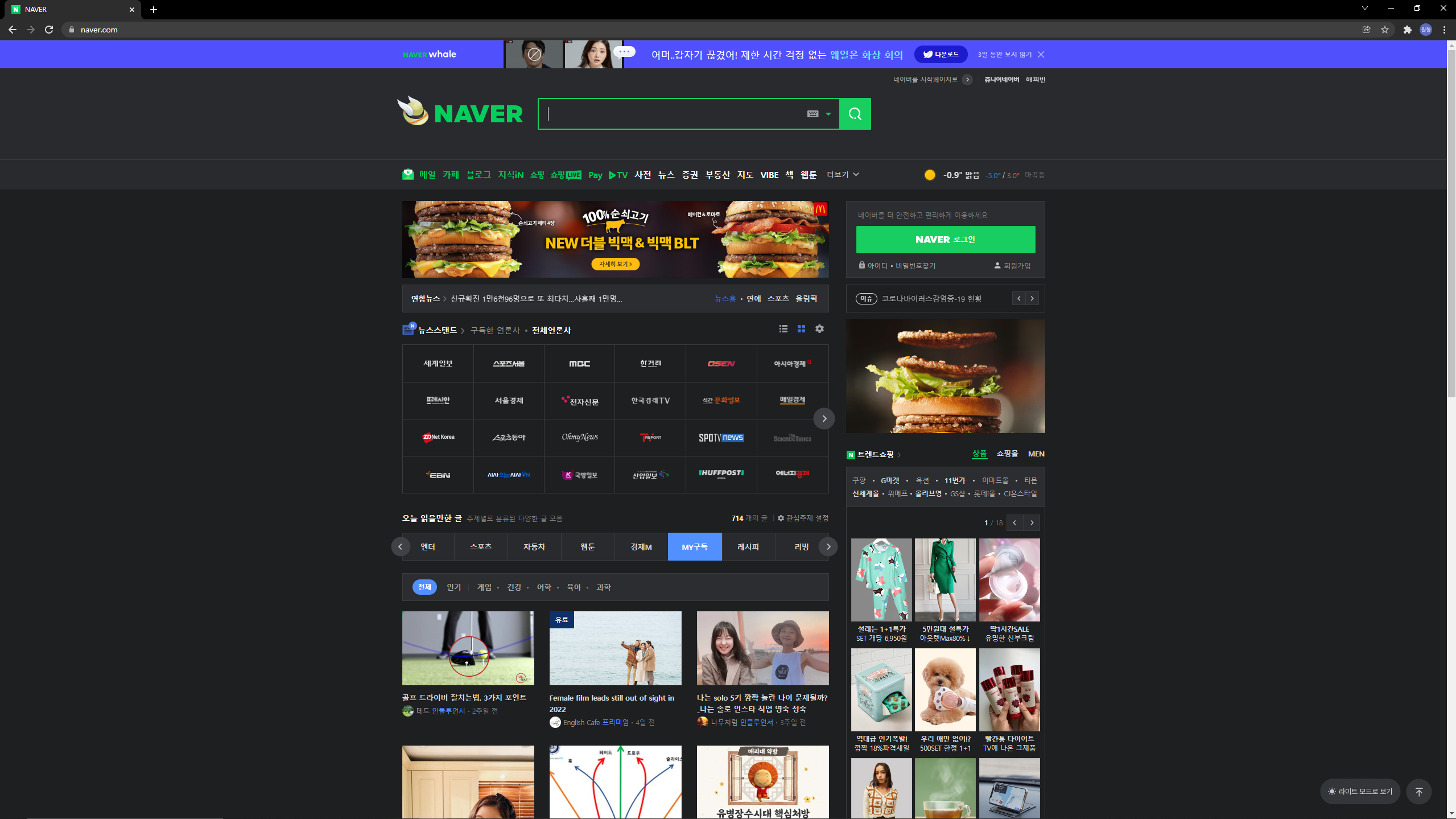Open search autocomplete dropdown arrow
Screen dimensions: 1456x819
828,114
